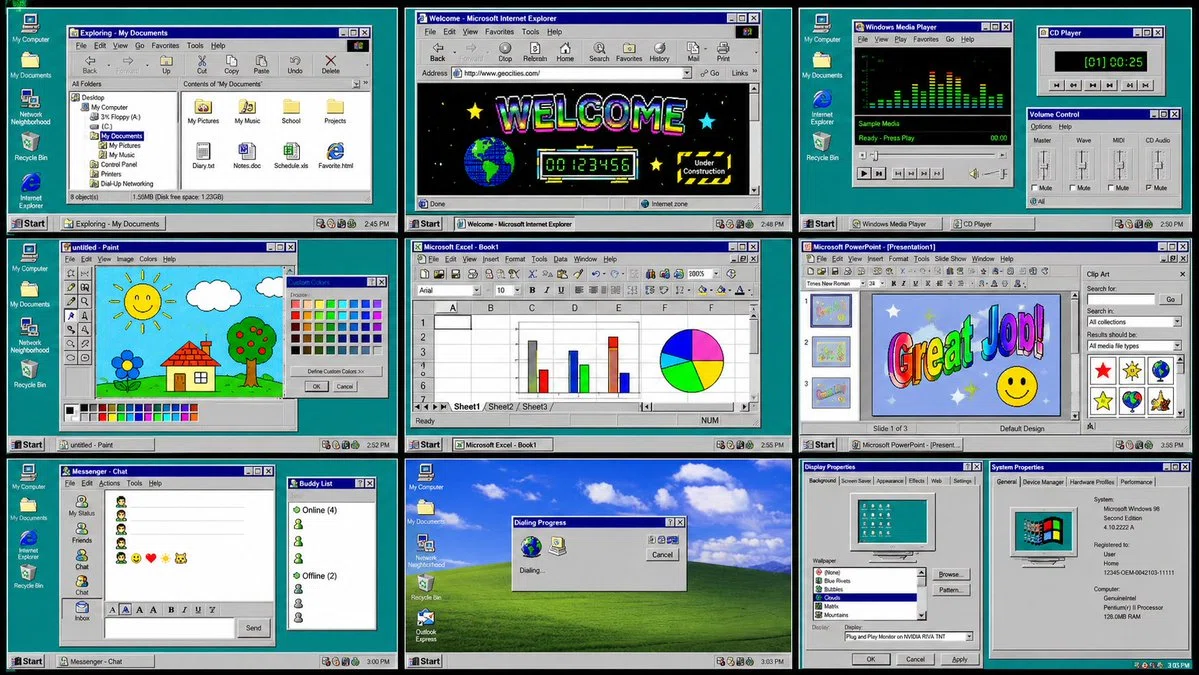Click the Media Player seek slider thumb
The height and width of the screenshot is (675, 1199).
[876, 155]
